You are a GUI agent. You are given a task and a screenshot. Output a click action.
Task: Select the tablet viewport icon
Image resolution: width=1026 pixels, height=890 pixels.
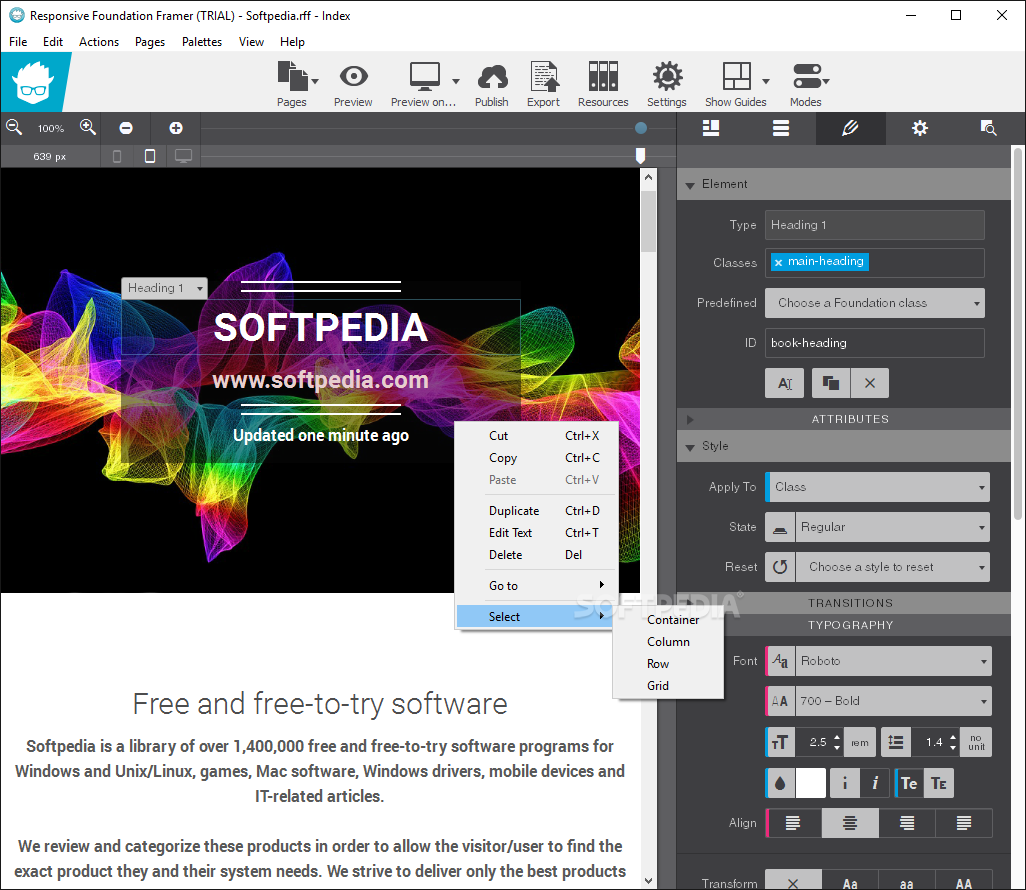(x=150, y=156)
